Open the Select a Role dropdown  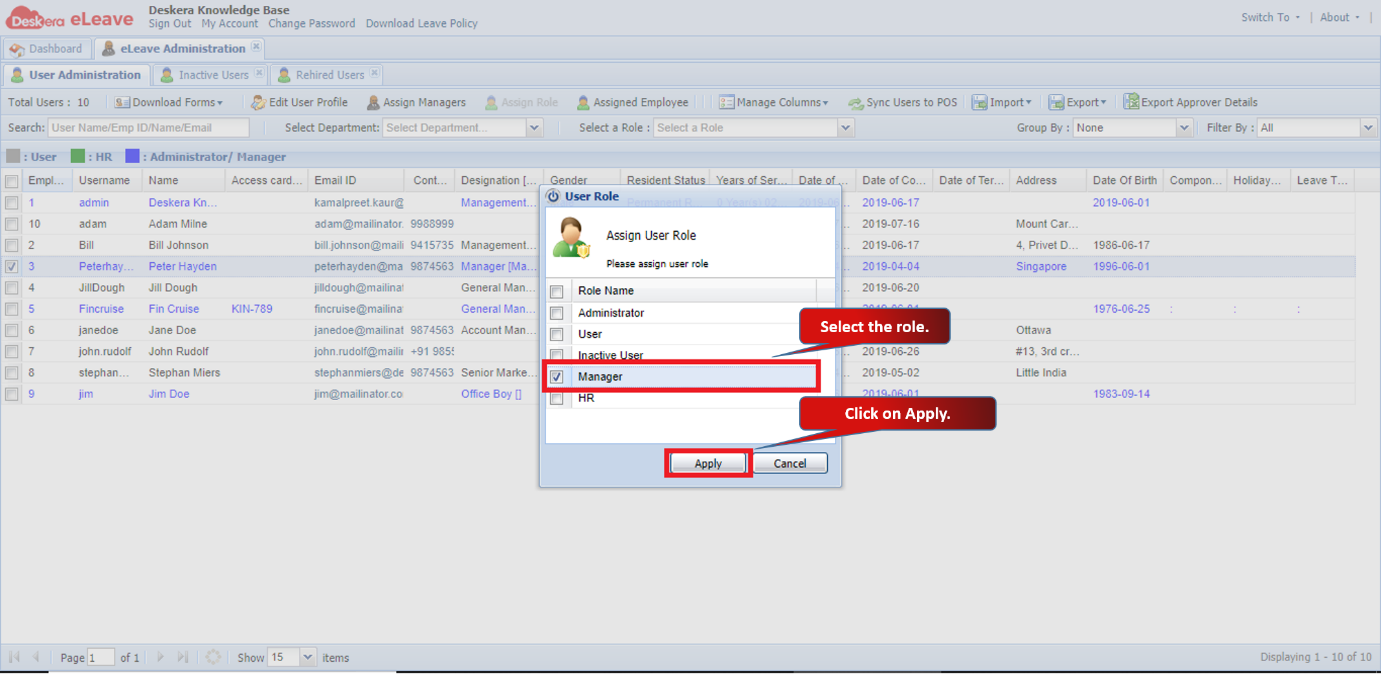click(846, 128)
